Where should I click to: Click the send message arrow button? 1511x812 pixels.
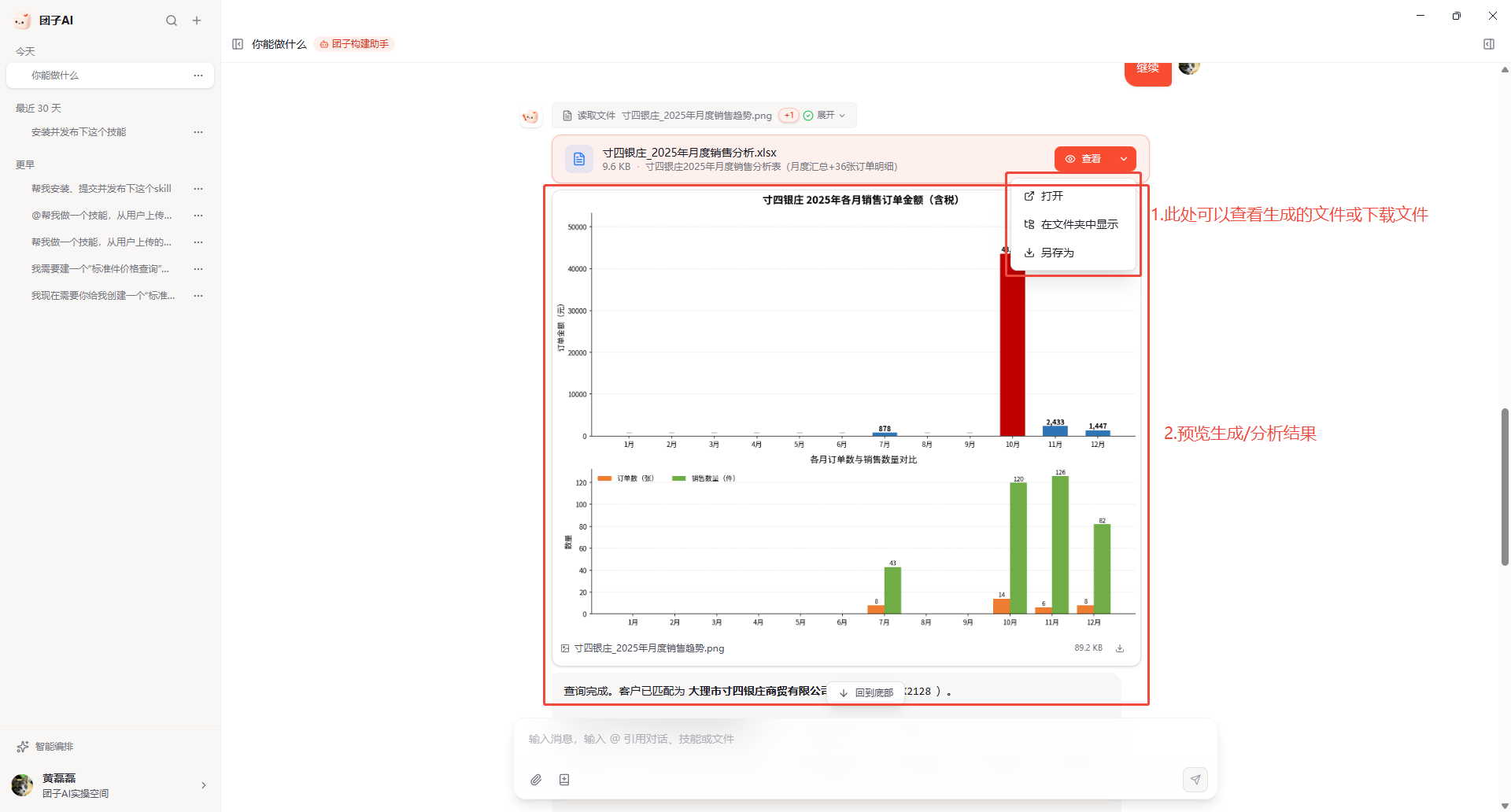tap(1195, 780)
